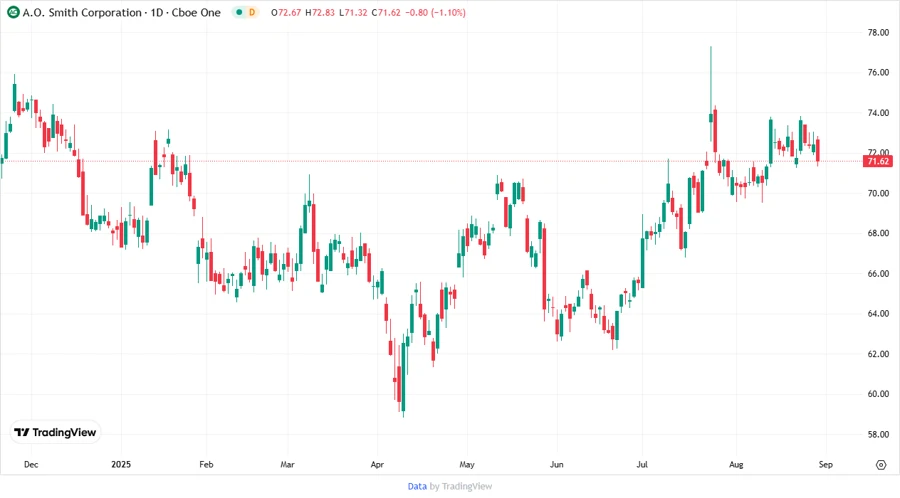This screenshot has width=900, height=498.
Task: Click the 60.00 price axis label
Action: [x=878, y=394]
